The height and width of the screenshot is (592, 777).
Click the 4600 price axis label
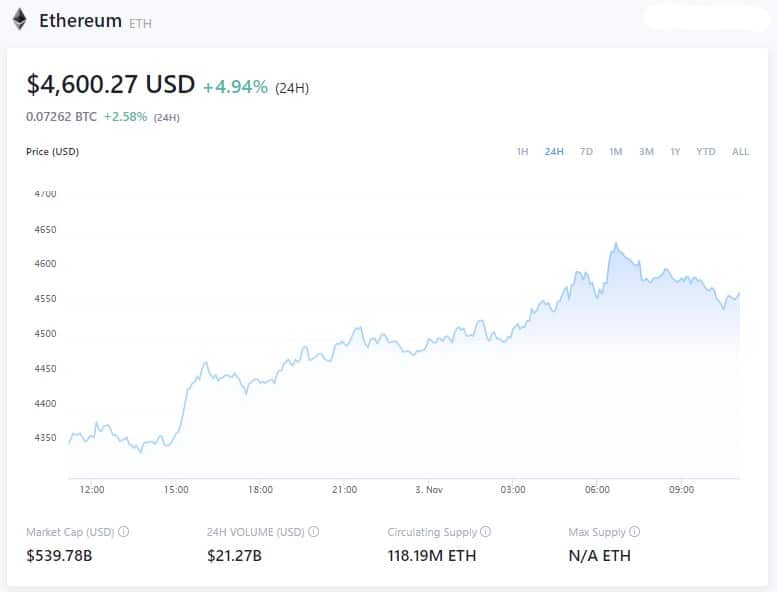[45, 264]
